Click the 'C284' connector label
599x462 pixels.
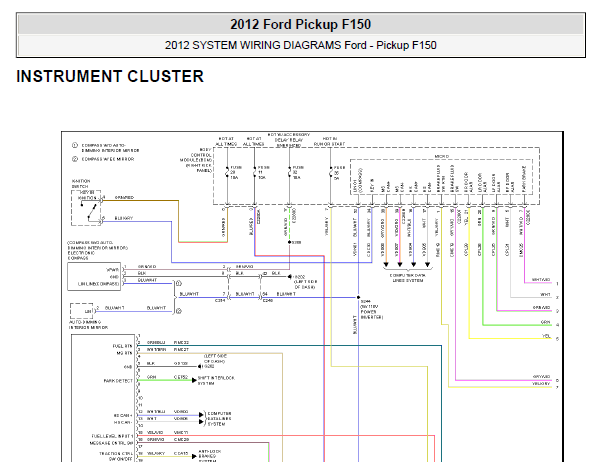coord(220,301)
